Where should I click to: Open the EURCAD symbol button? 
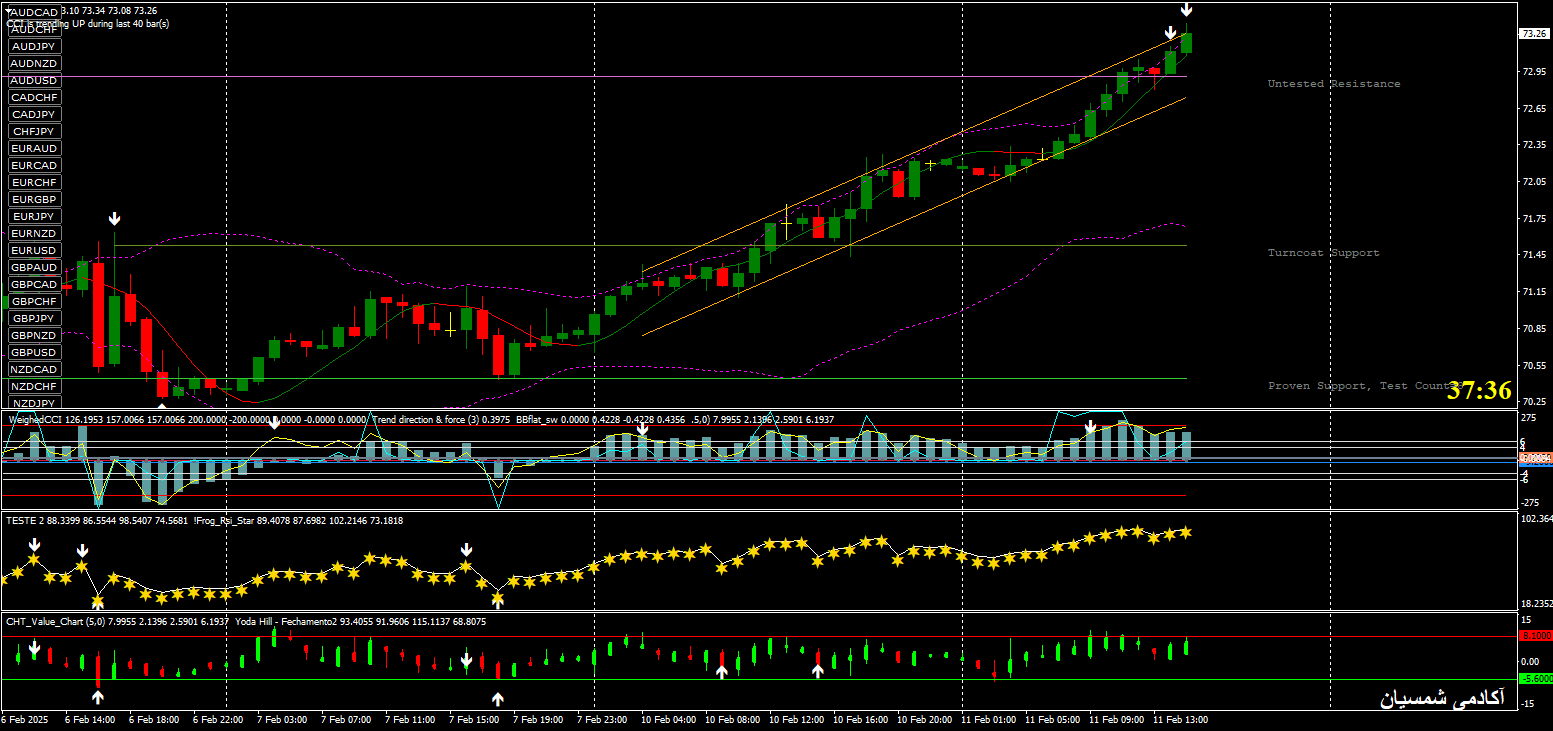(x=34, y=165)
